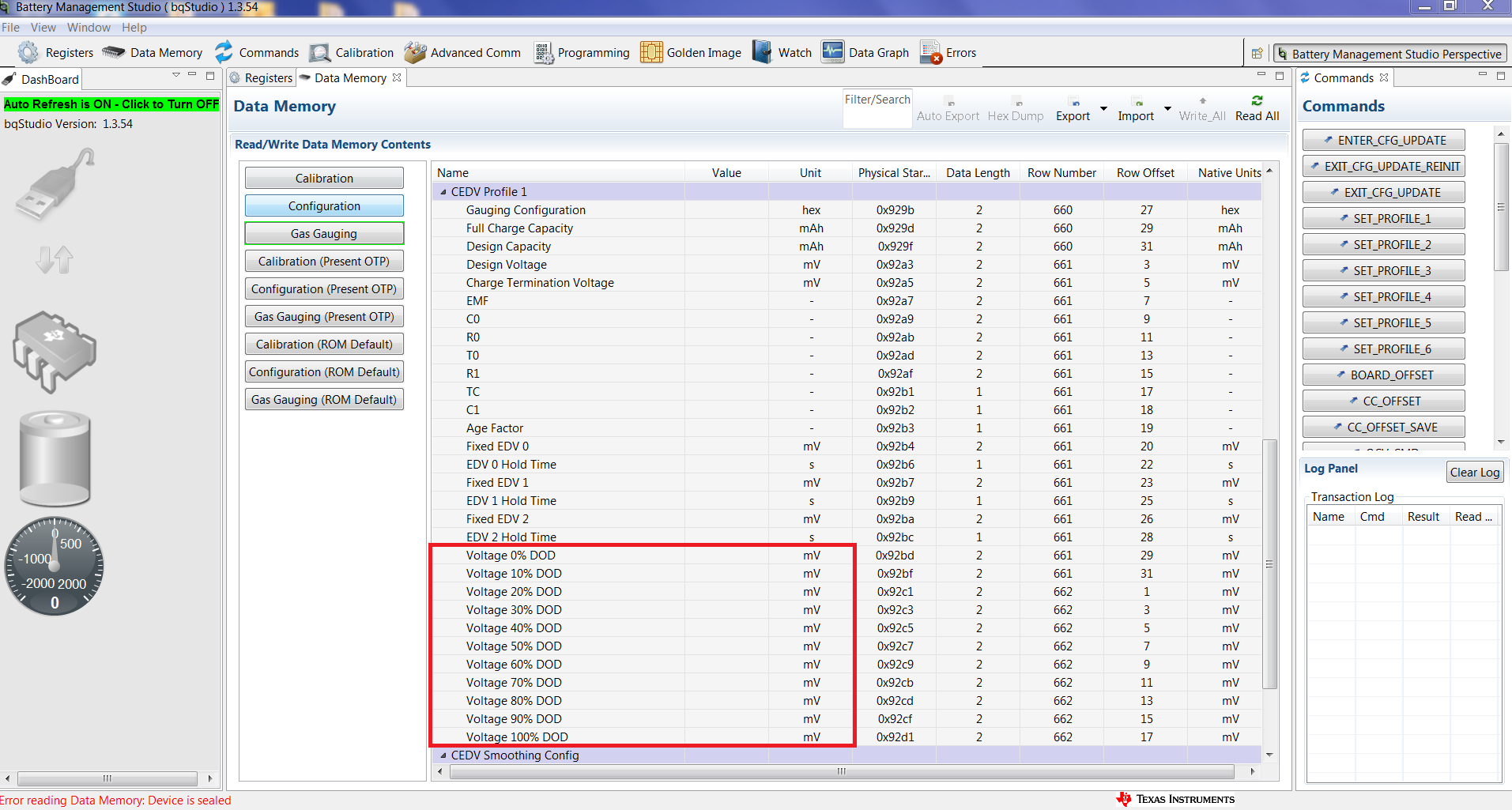
Task: Open the DashBoard view menu arrow
Action: (x=175, y=75)
